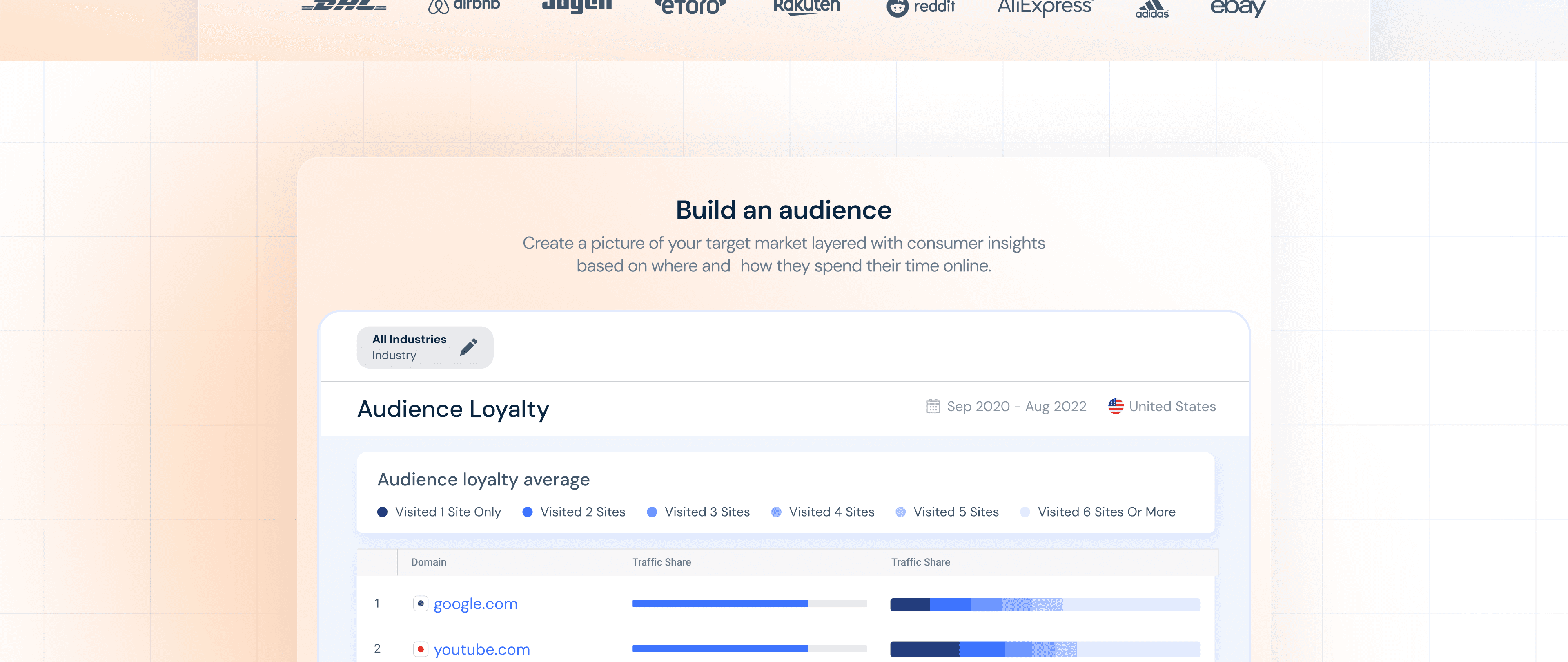Open the youtube.com domain link
This screenshot has height=662, width=1568.
click(x=481, y=649)
